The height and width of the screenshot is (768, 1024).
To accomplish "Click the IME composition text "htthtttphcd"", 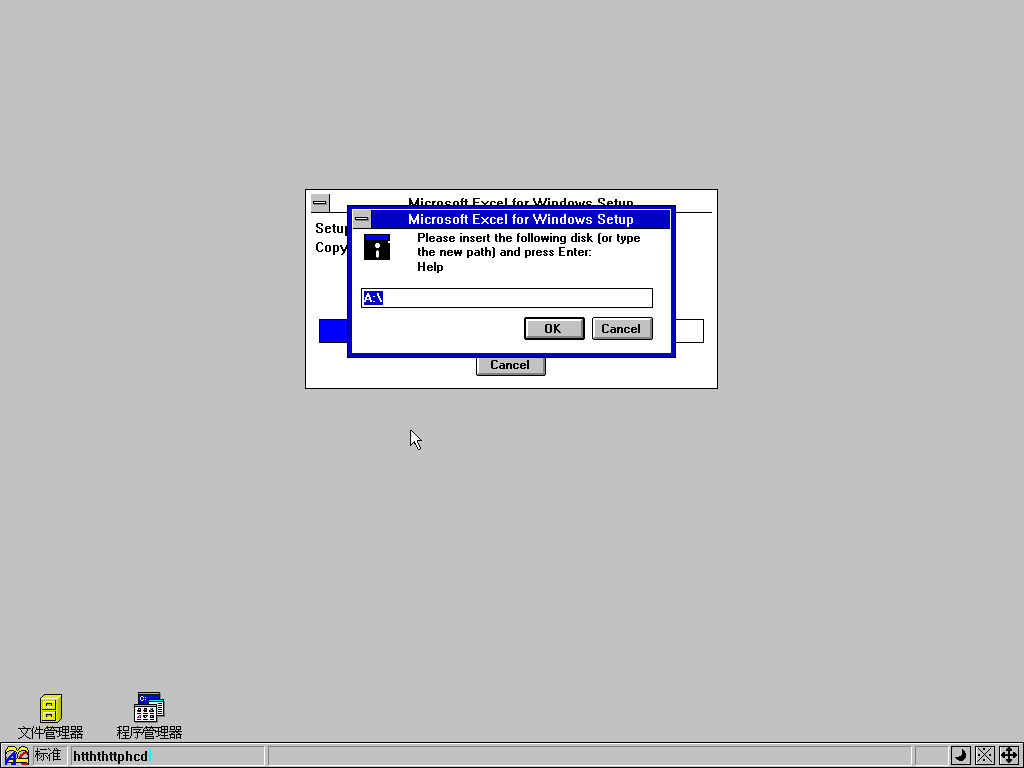I will [x=110, y=756].
